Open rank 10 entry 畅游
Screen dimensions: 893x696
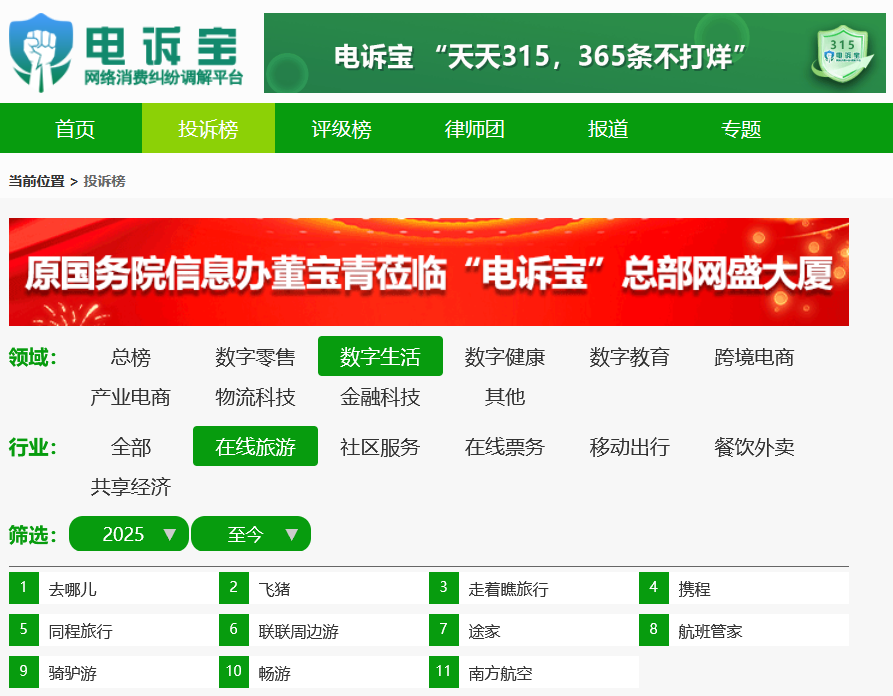point(323,673)
